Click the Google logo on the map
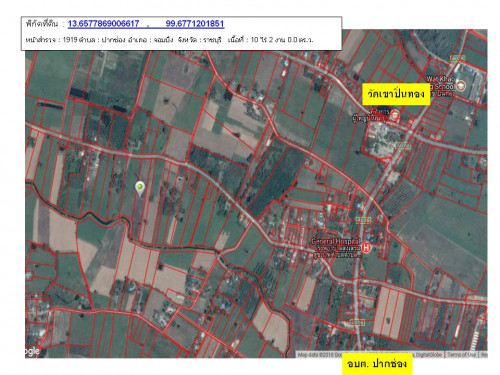 33,351
